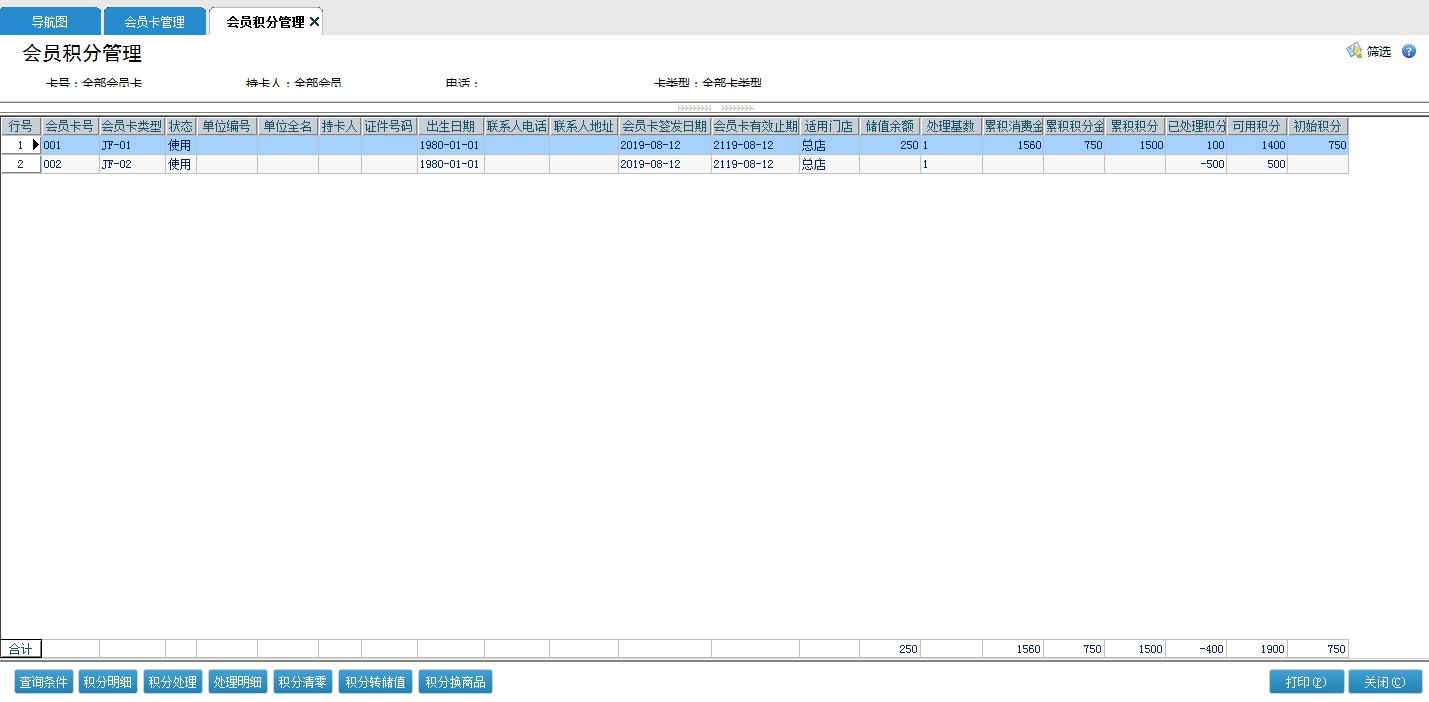Screen dimensions: 1429x702
Task: Click the 积分处理 button
Action: tap(173, 682)
